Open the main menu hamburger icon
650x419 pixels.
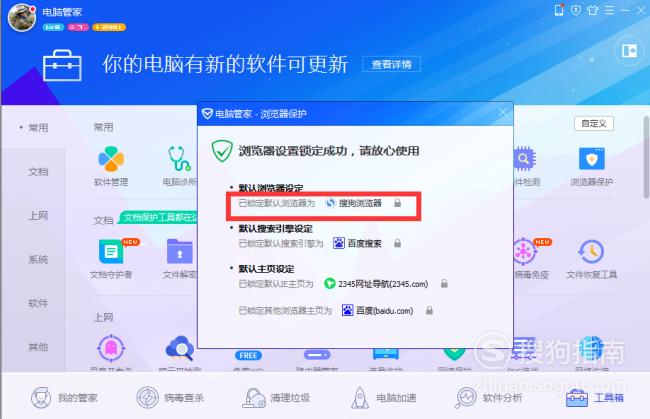(609, 10)
